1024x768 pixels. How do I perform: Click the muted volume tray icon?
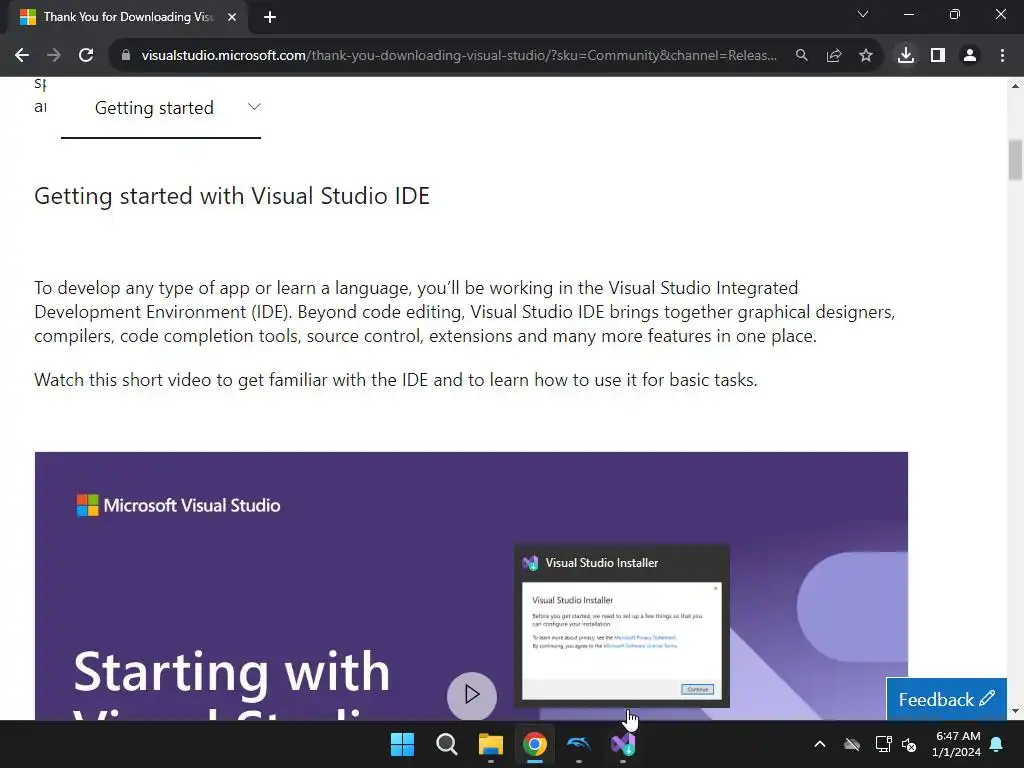[908, 744]
